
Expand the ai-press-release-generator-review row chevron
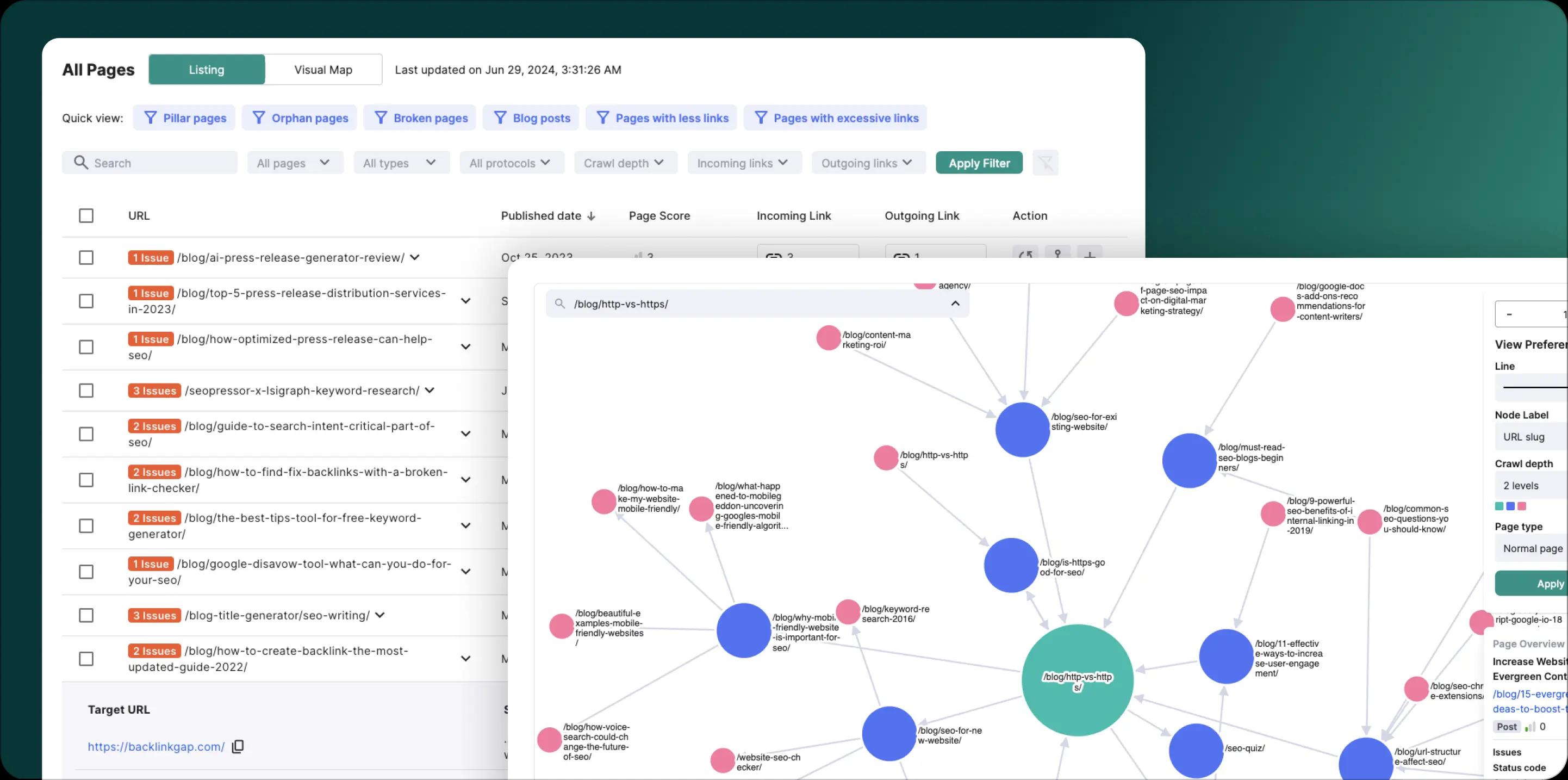[x=414, y=258]
